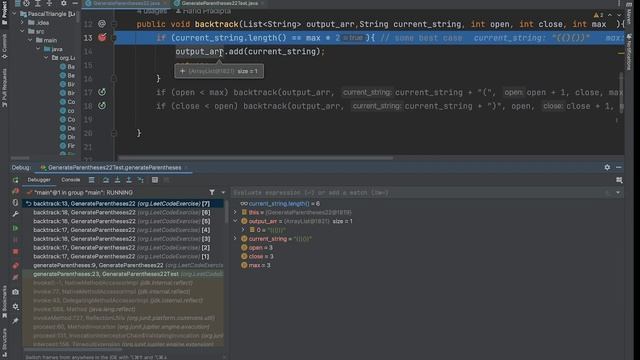This screenshot has height=360, width=640.
Task: Collapse the PascalTriangle project root
Action: point(15,14)
